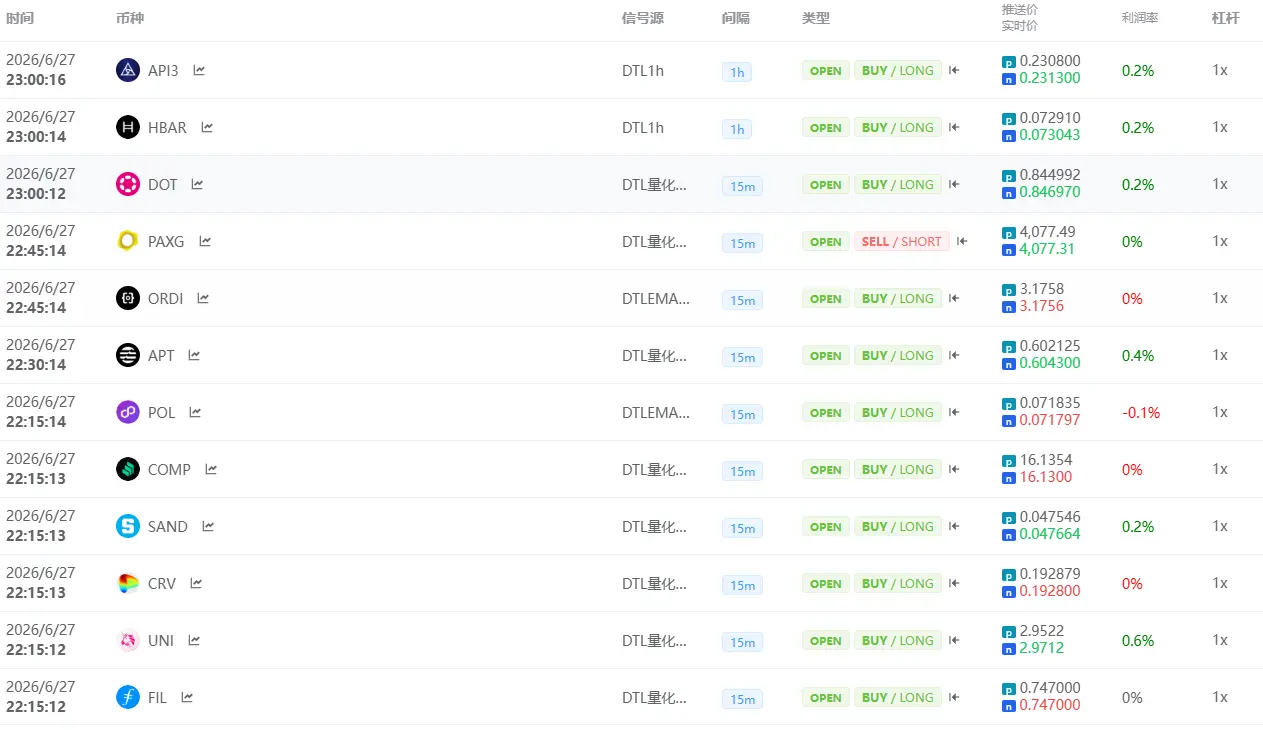Open the chart icon next to SAND
Viewport: 1263px width, 730px height.
[208, 526]
